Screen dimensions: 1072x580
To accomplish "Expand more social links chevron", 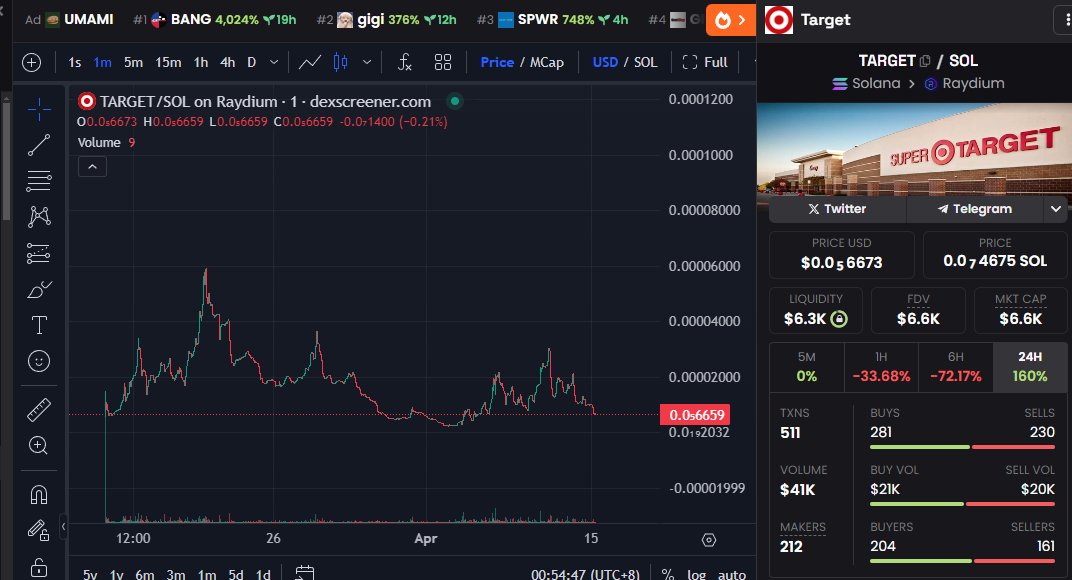I will (x=1056, y=209).
